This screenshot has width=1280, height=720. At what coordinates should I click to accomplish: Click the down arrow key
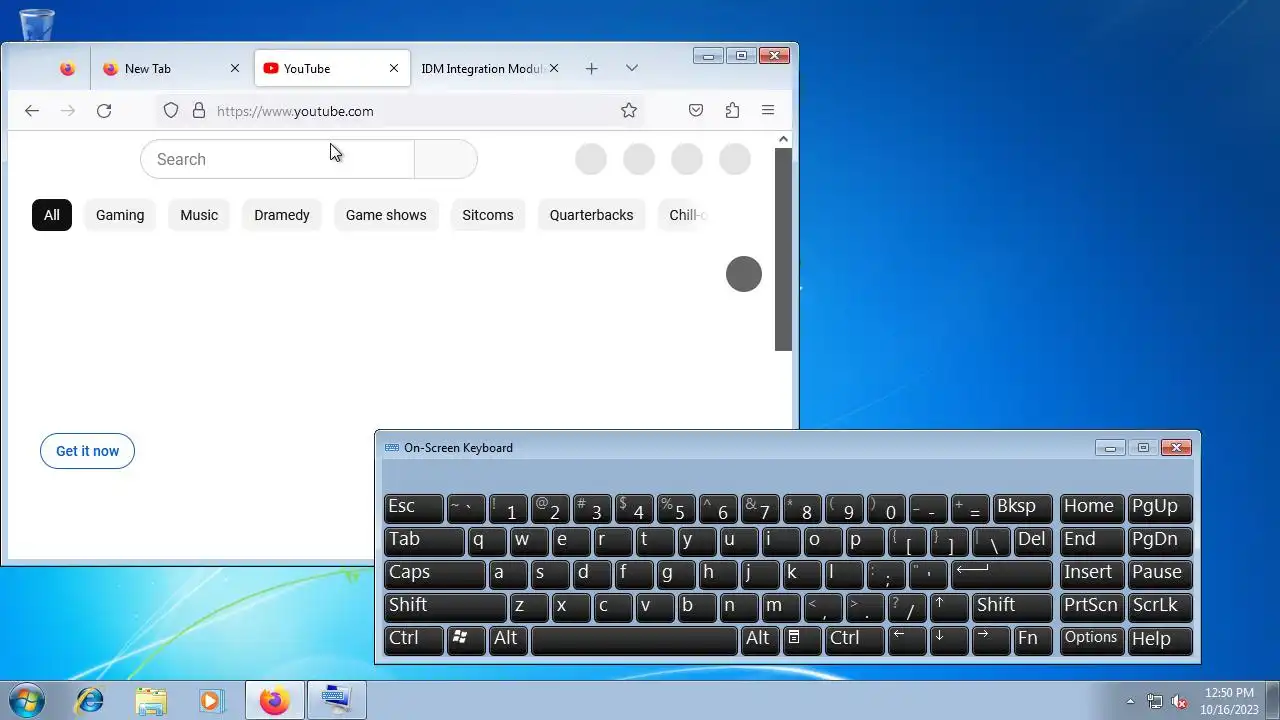[949, 640]
